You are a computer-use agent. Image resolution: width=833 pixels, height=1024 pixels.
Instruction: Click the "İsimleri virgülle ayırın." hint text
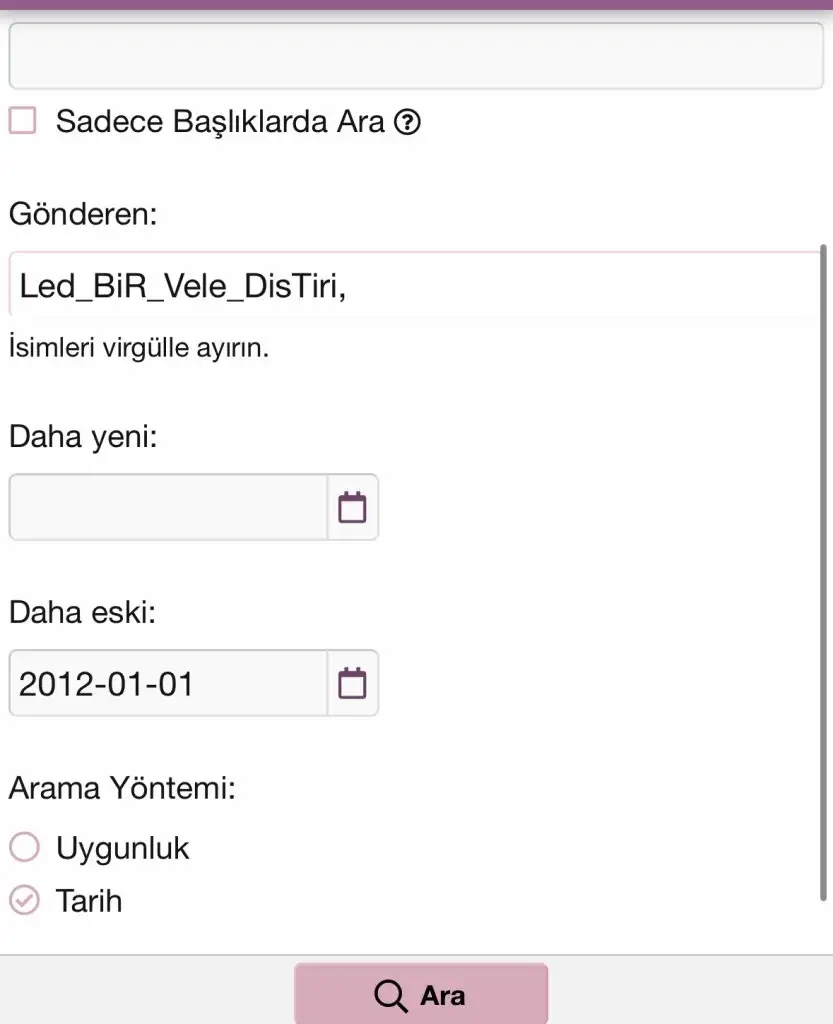(x=139, y=349)
